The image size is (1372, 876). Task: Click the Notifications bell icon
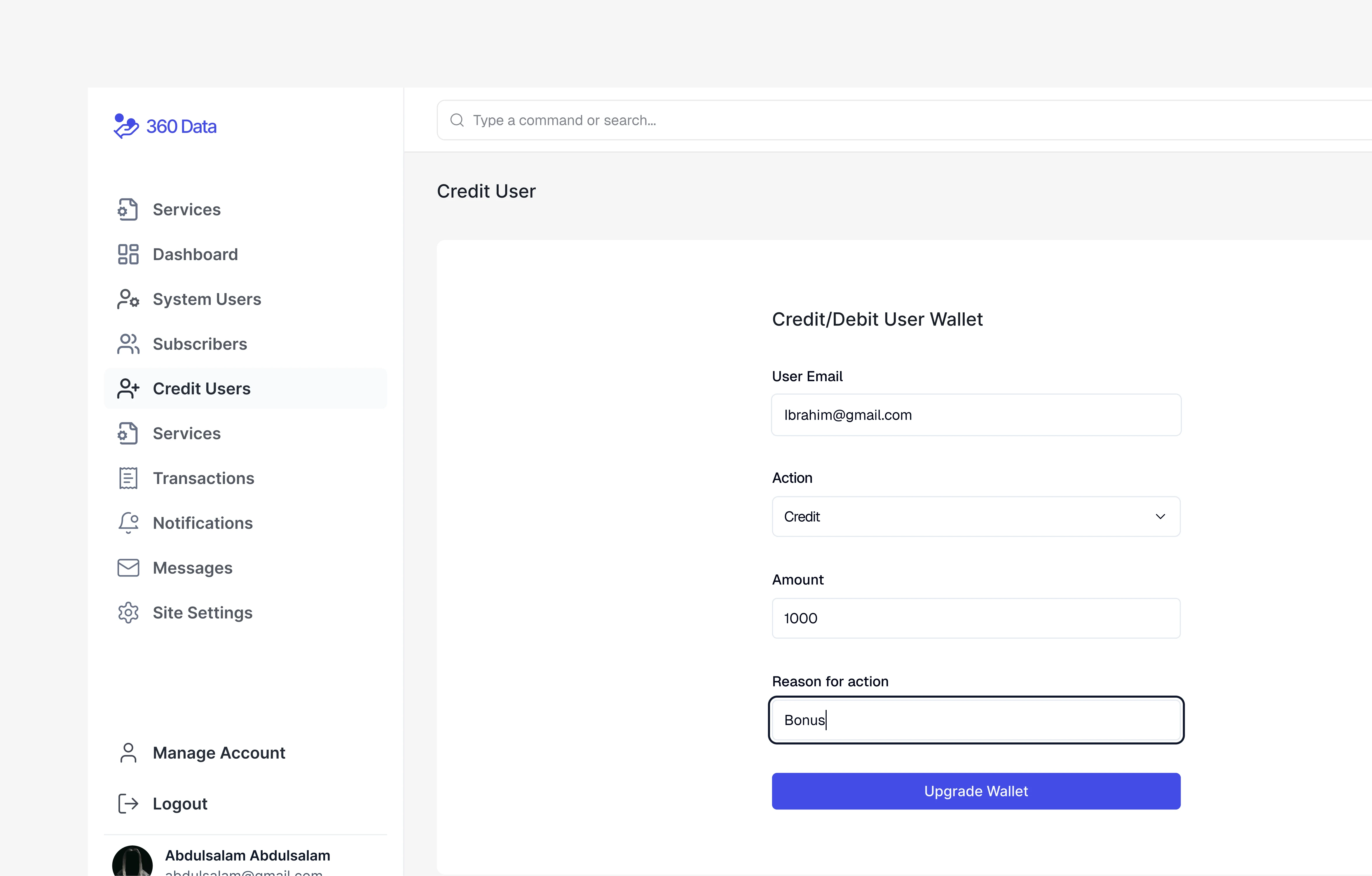click(x=128, y=523)
